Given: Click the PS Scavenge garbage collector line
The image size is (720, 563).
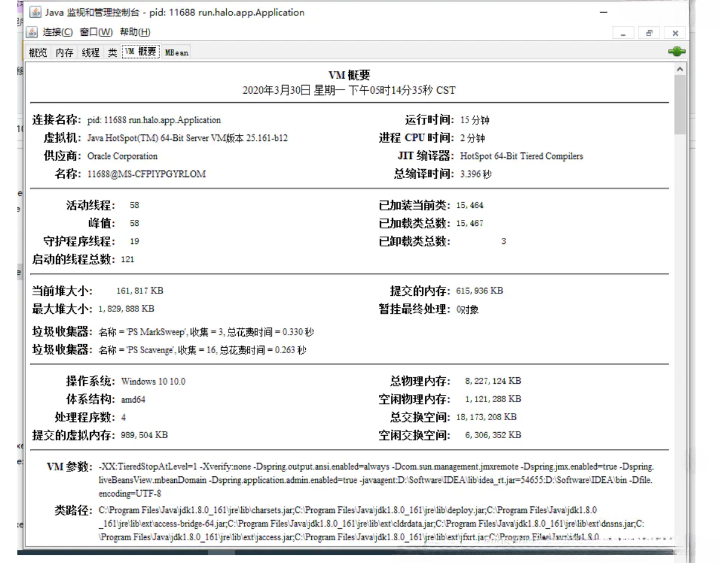Looking at the screenshot, I should pos(202,350).
